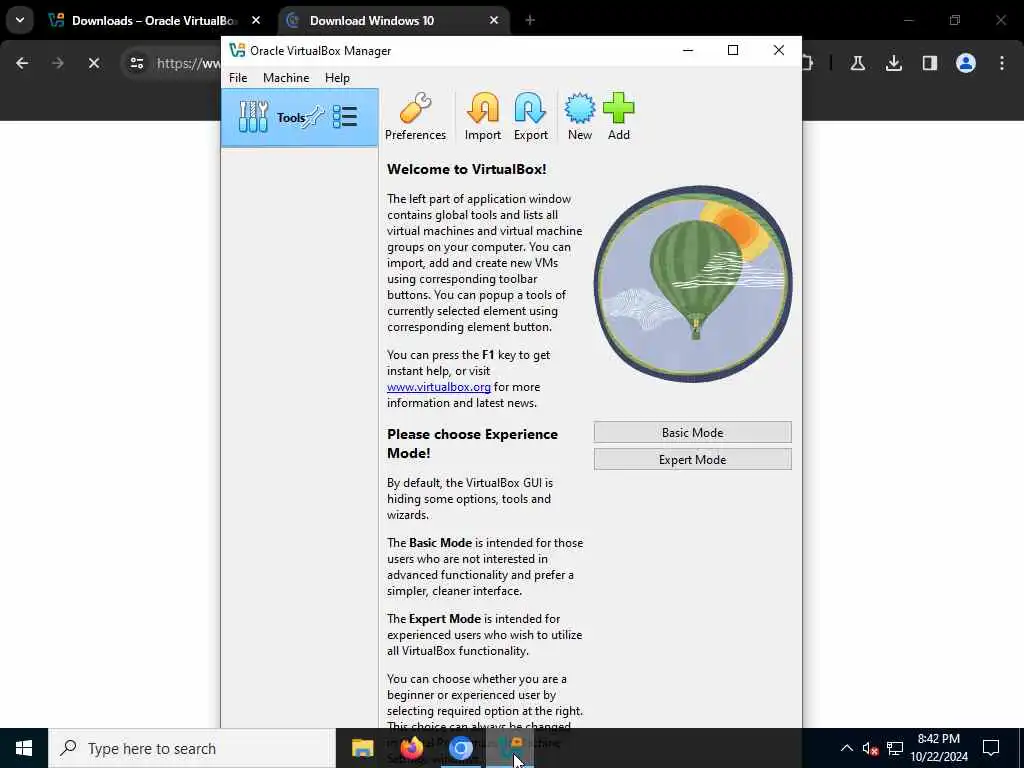1024x768 pixels.
Task: Click the Please choose Experience Mode! heading
Action: pos(472,443)
